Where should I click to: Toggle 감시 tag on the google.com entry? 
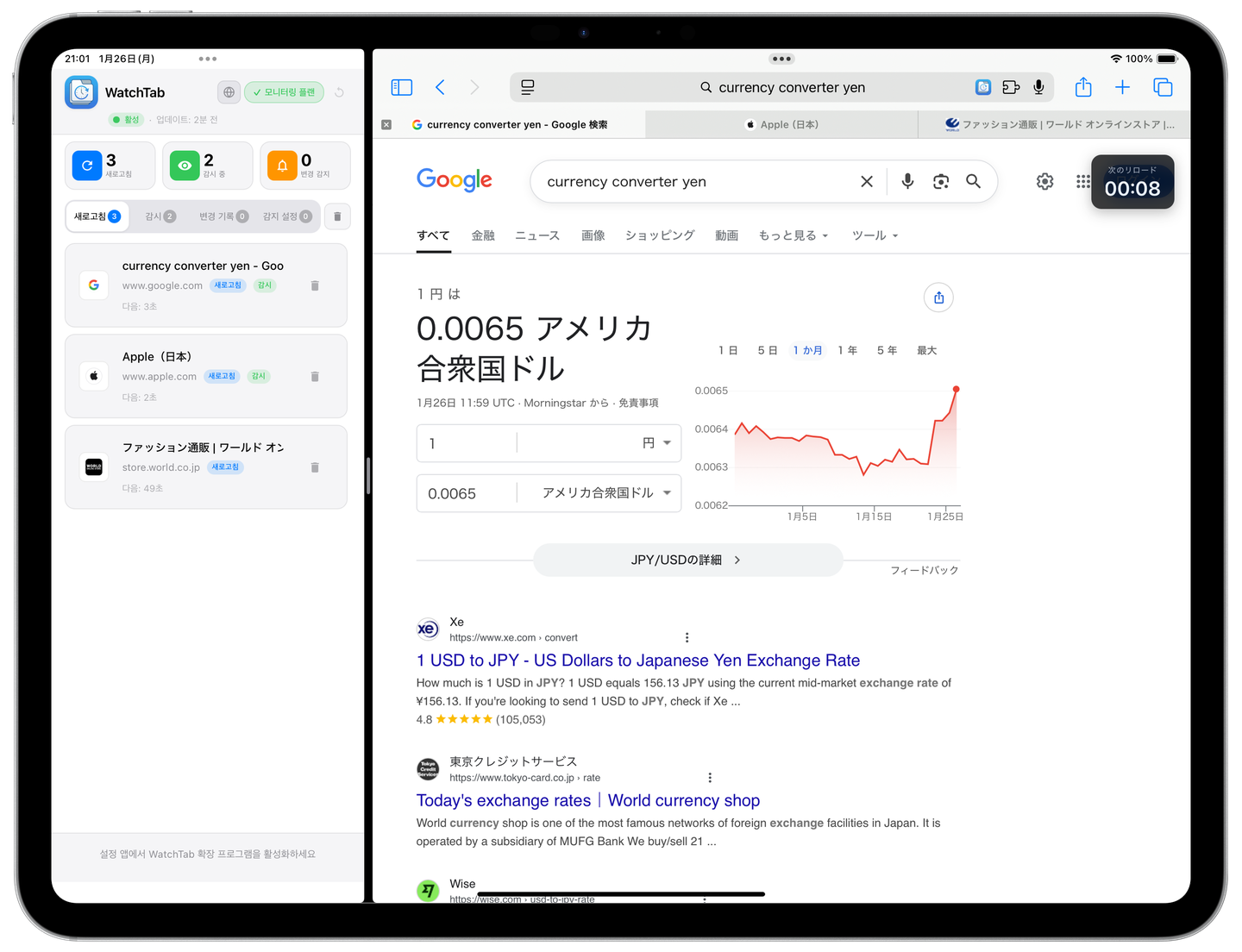[265, 285]
